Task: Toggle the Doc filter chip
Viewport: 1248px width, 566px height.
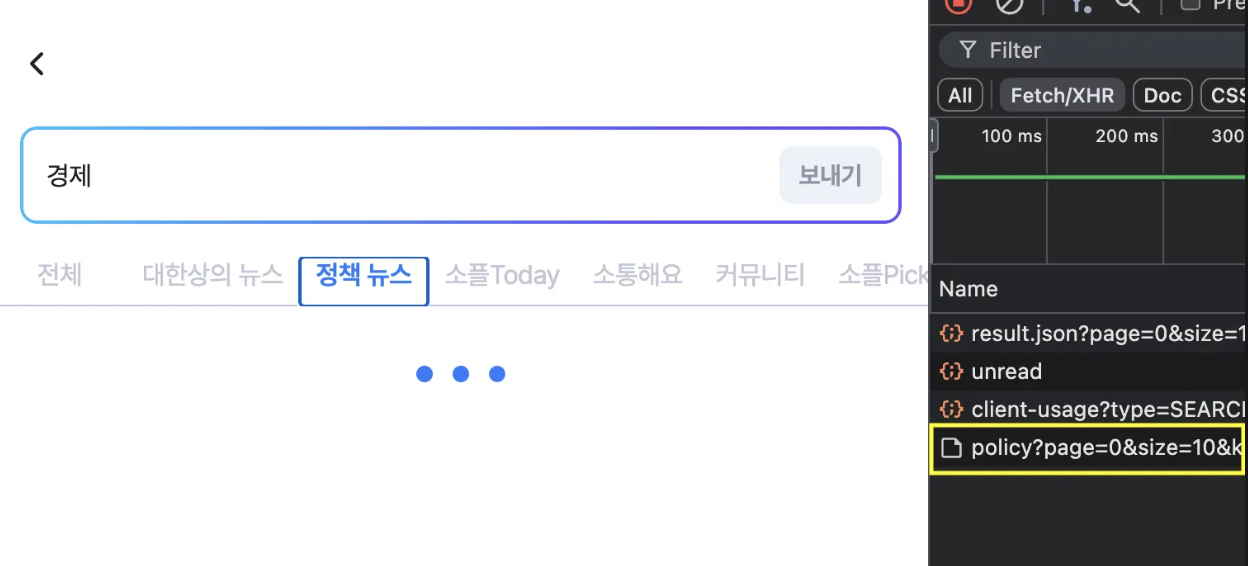Action: click(x=1162, y=95)
